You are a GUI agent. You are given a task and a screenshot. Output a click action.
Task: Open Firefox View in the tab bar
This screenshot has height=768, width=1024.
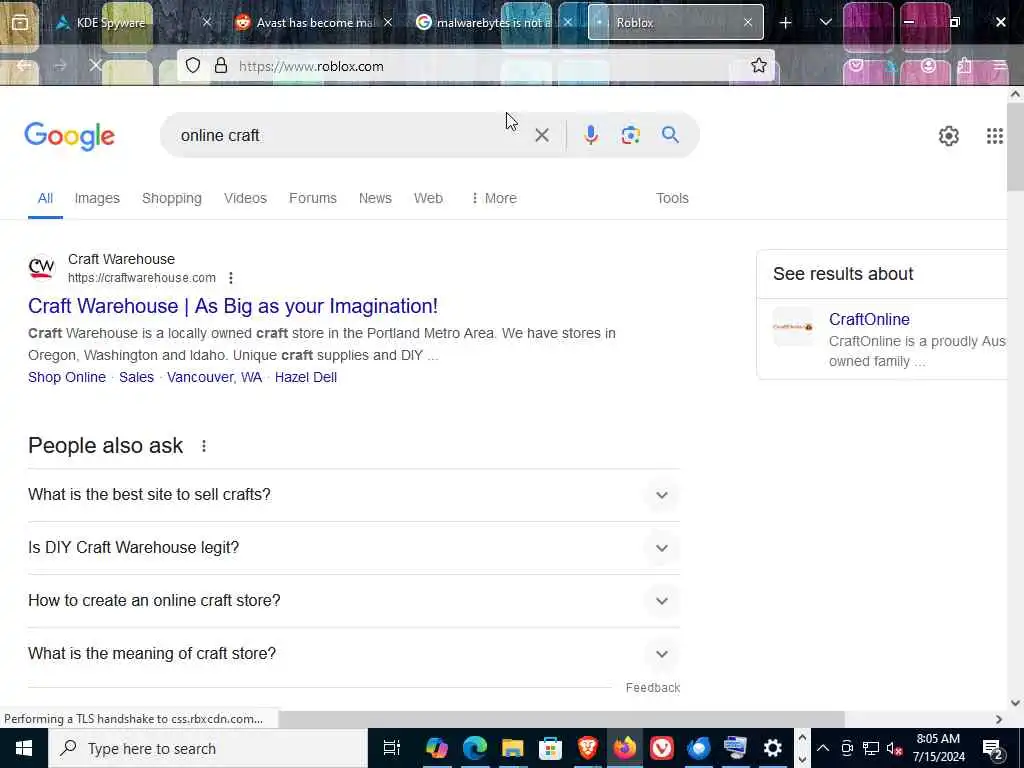click(20, 23)
